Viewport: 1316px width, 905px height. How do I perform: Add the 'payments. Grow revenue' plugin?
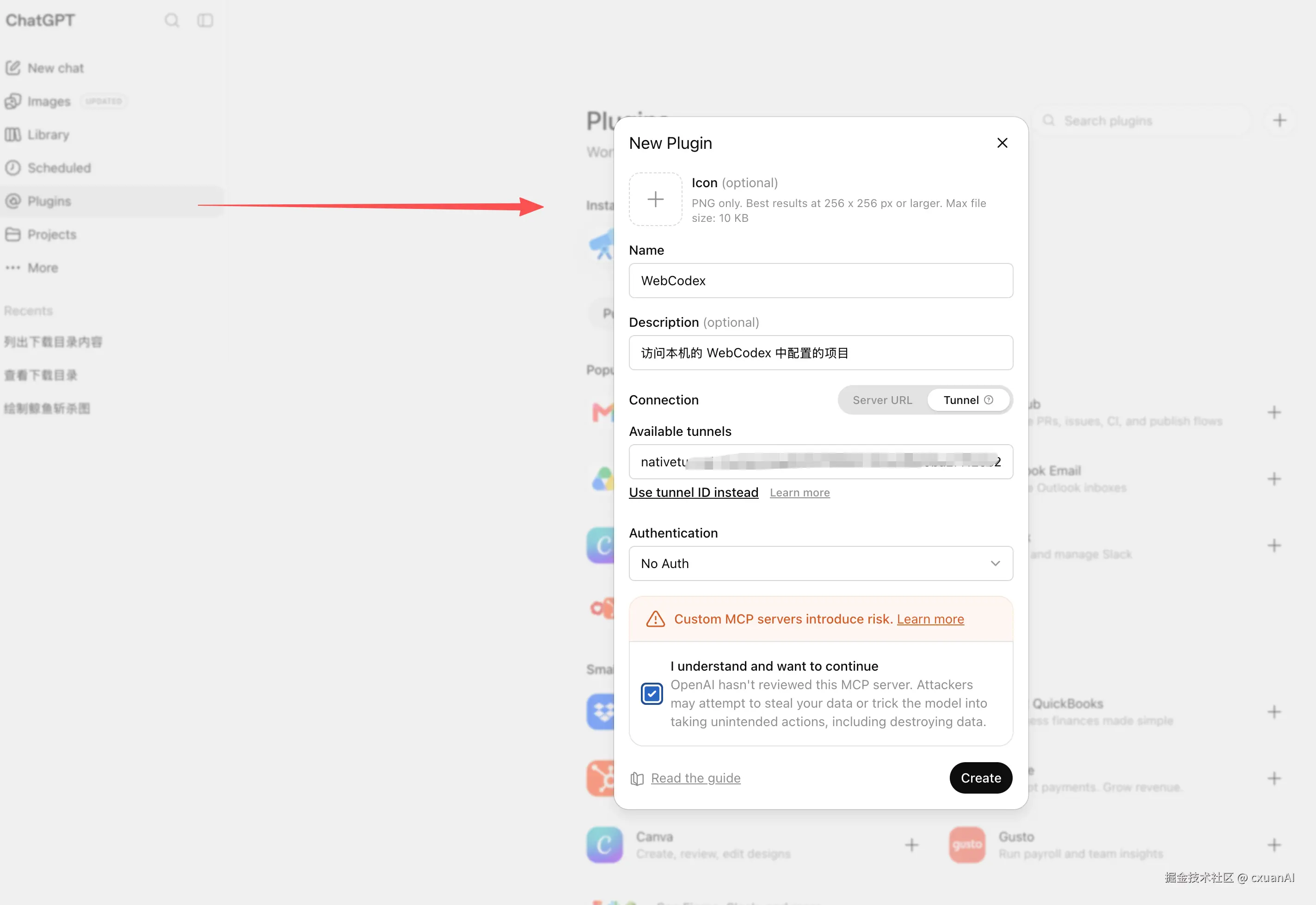coord(1274,778)
